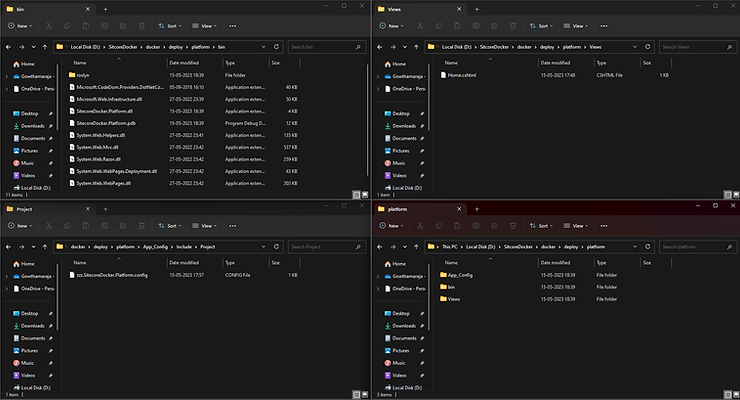Refresh the Project window folder

point(277,247)
